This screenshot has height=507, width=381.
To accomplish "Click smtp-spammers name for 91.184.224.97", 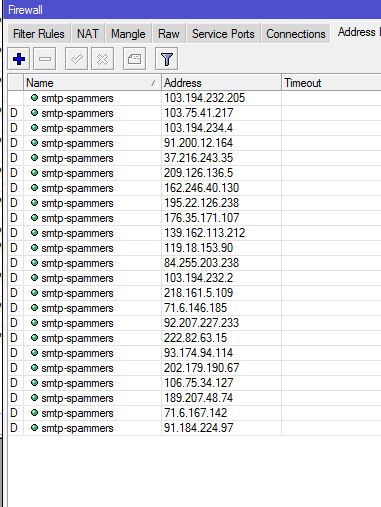I will click(77, 428).
